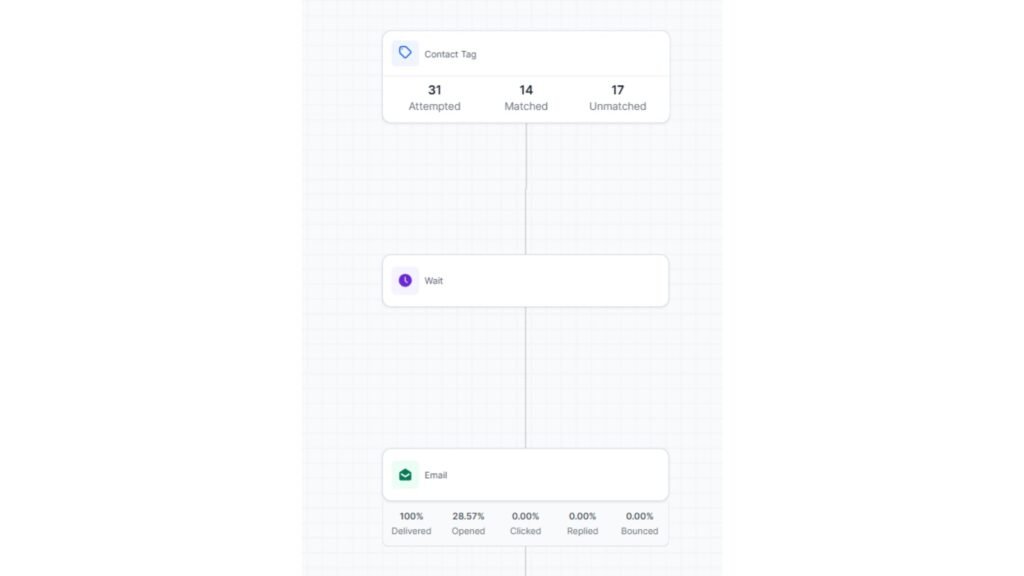Image resolution: width=1024 pixels, height=576 pixels.
Task: Open the 28.57% Opened statistic
Action: (468, 523)
